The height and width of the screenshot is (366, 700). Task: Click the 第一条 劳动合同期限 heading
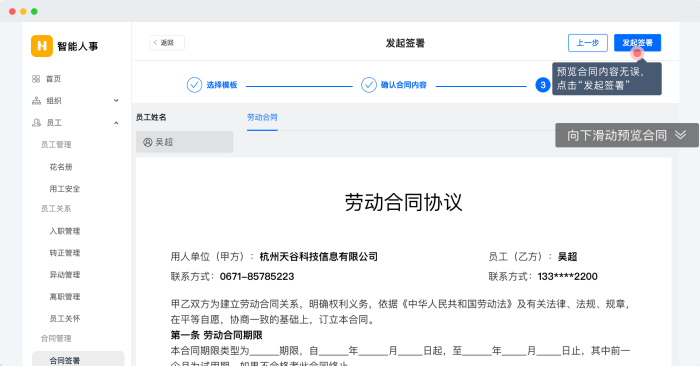(217, 335)
